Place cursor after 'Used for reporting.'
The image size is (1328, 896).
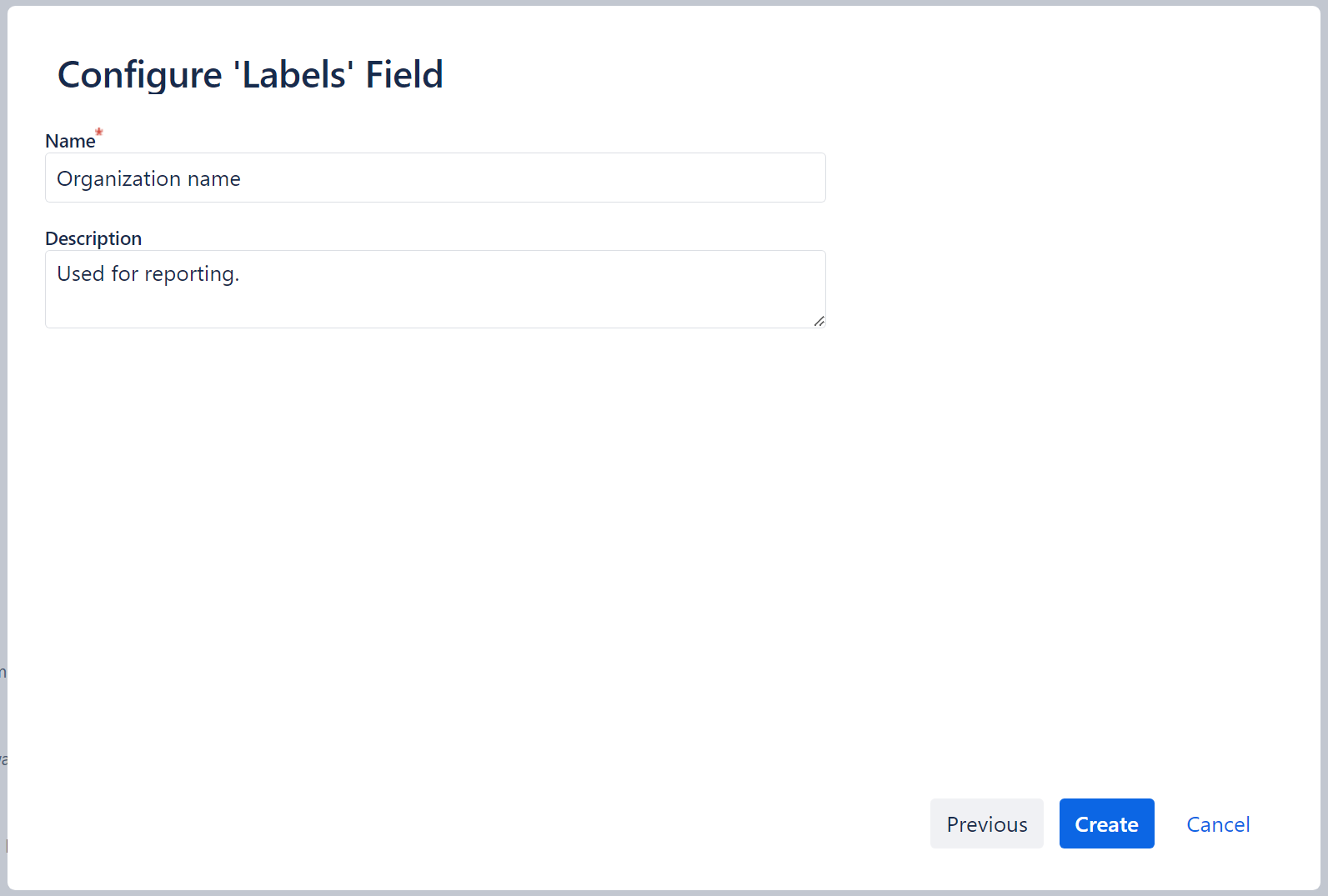click(242, 273)
